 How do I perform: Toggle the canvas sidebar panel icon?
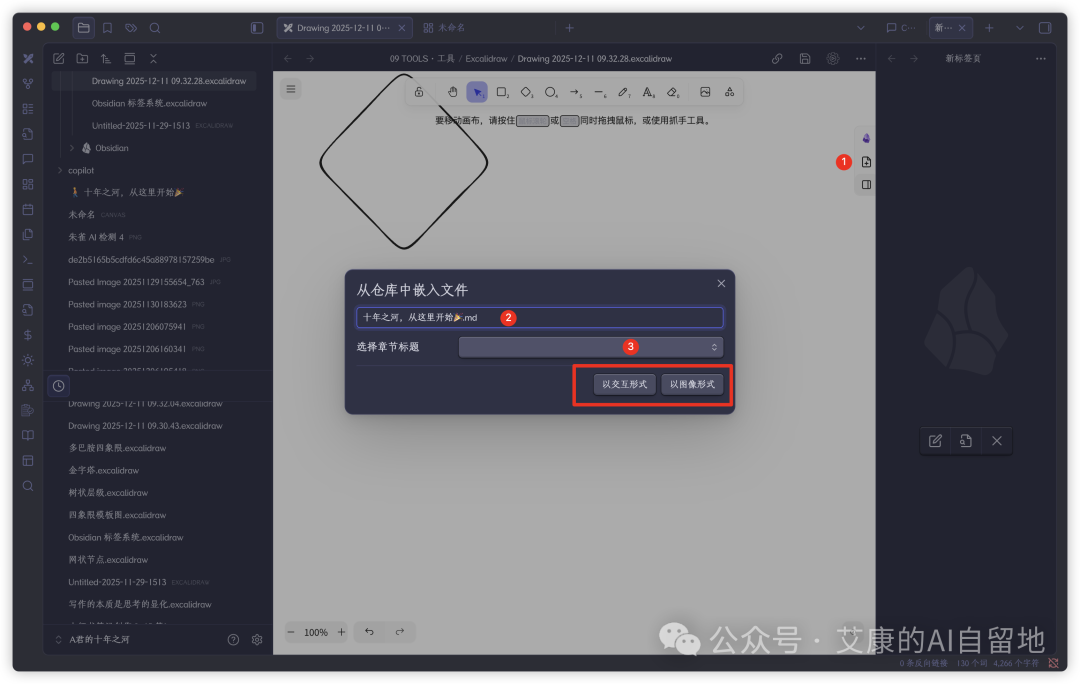pos(866,185)
